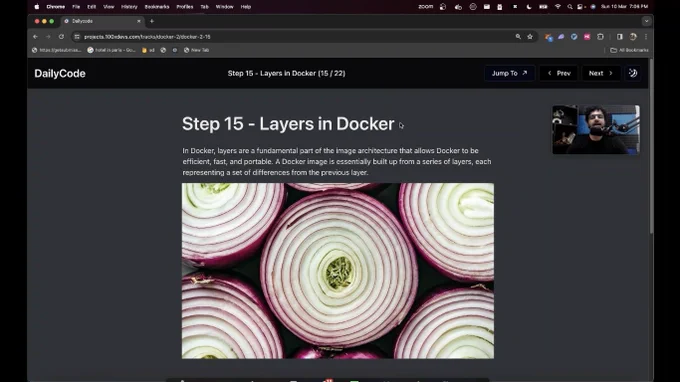The height and width of the screenshot is (382, 680).
Task: Open the Bookmarks menu
Action: pyautogui.click(x=157, y=7)
